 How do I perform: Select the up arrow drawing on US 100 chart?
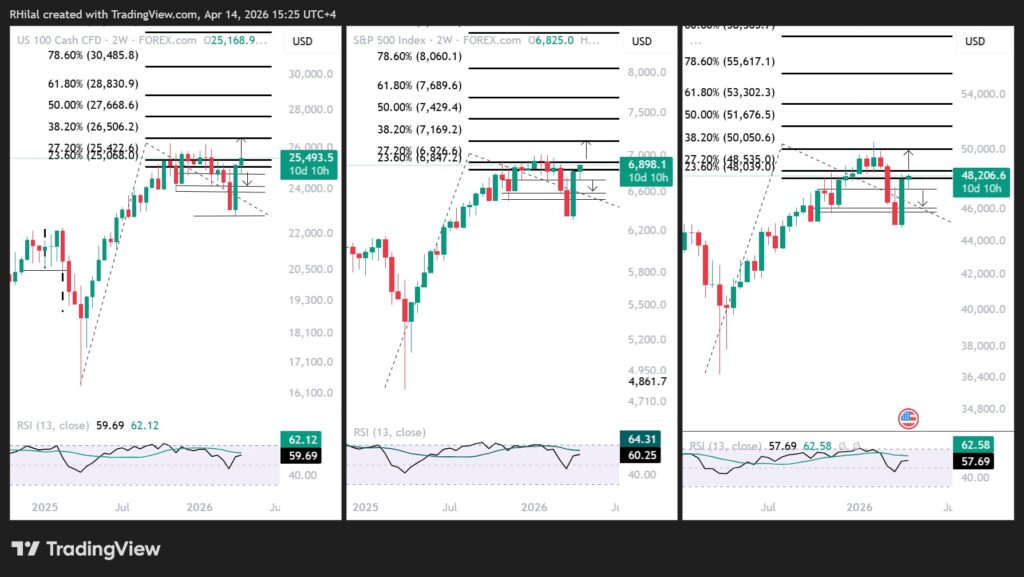[241, 148]
